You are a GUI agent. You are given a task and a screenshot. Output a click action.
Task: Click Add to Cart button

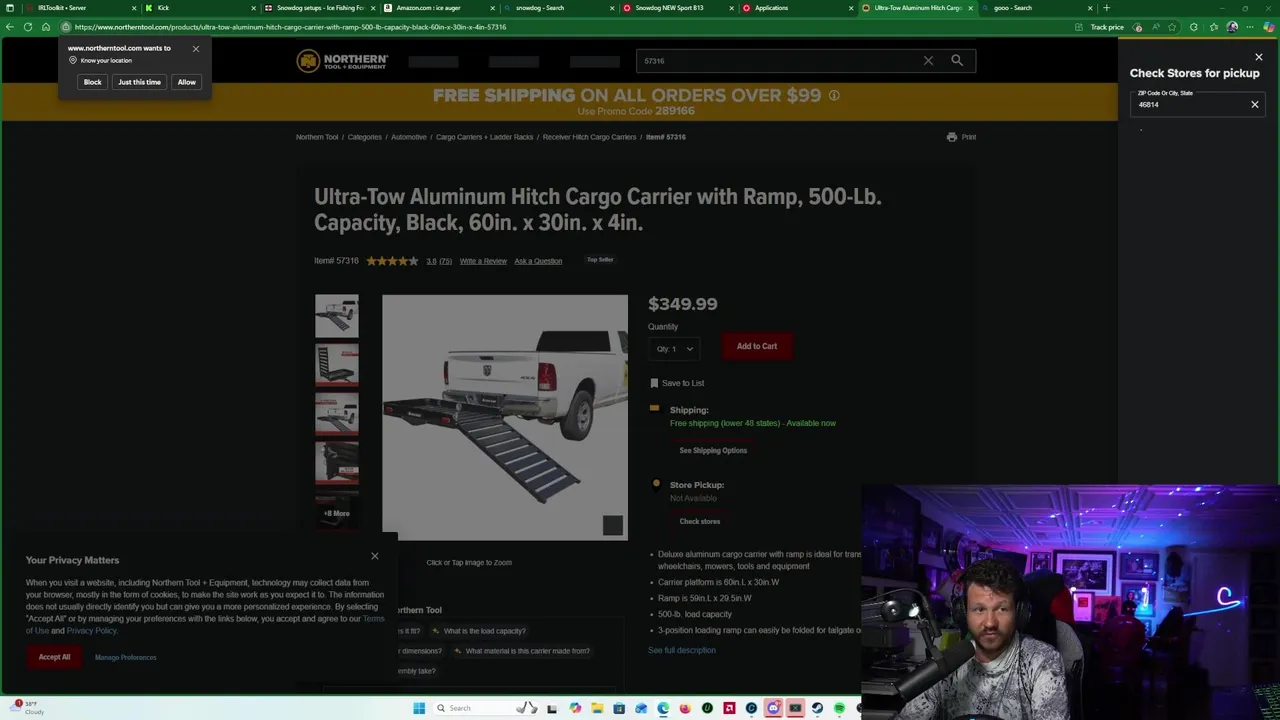757,347
